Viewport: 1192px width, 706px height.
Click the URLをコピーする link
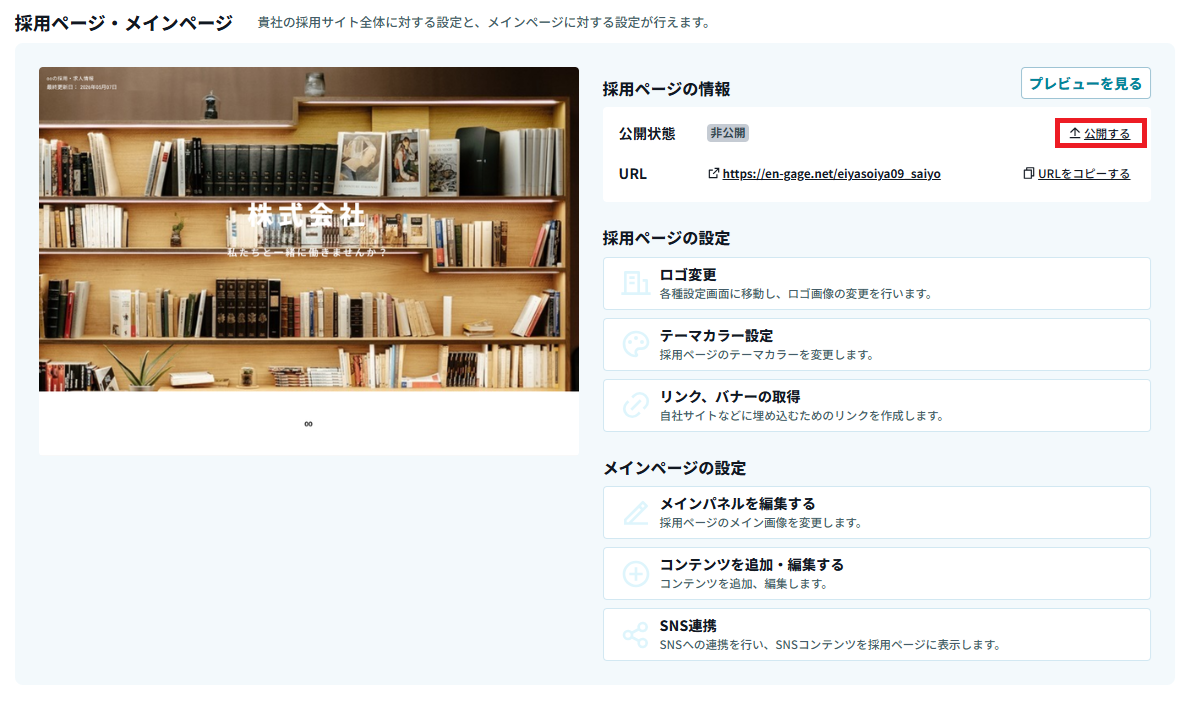1083,174
